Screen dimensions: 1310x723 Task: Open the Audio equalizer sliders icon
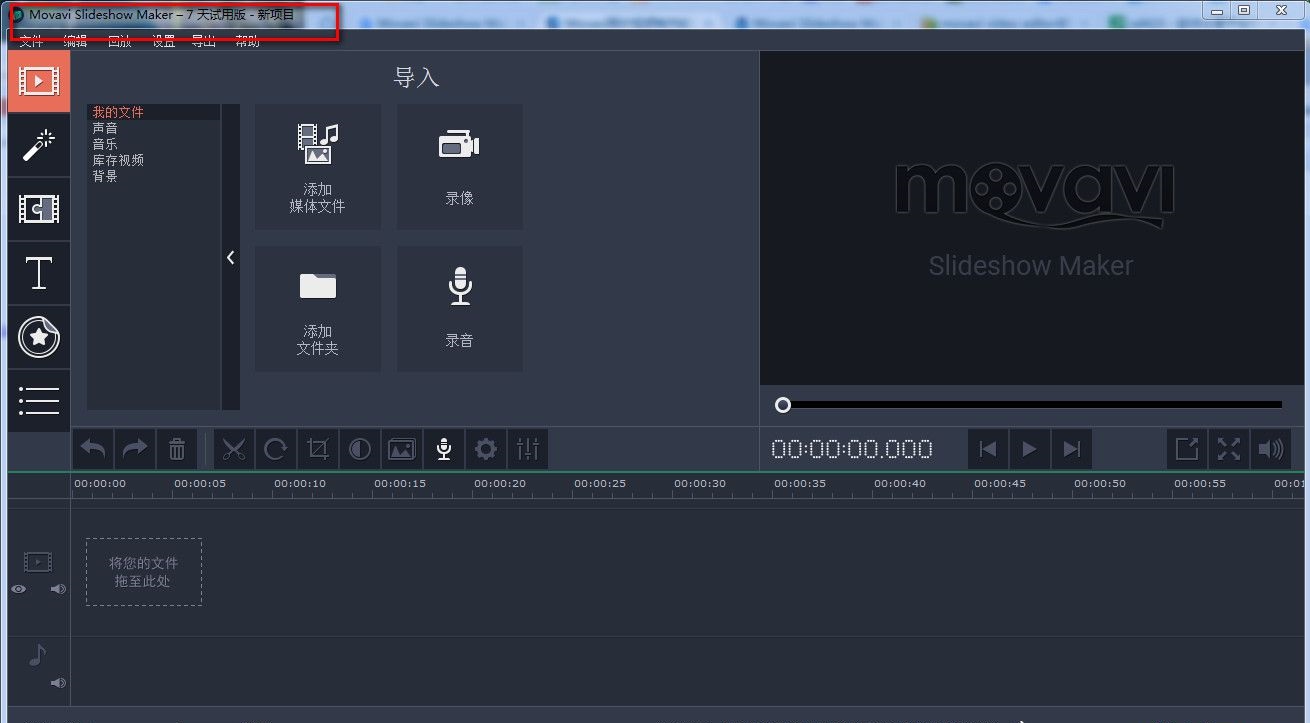click(x=528, y=450)
